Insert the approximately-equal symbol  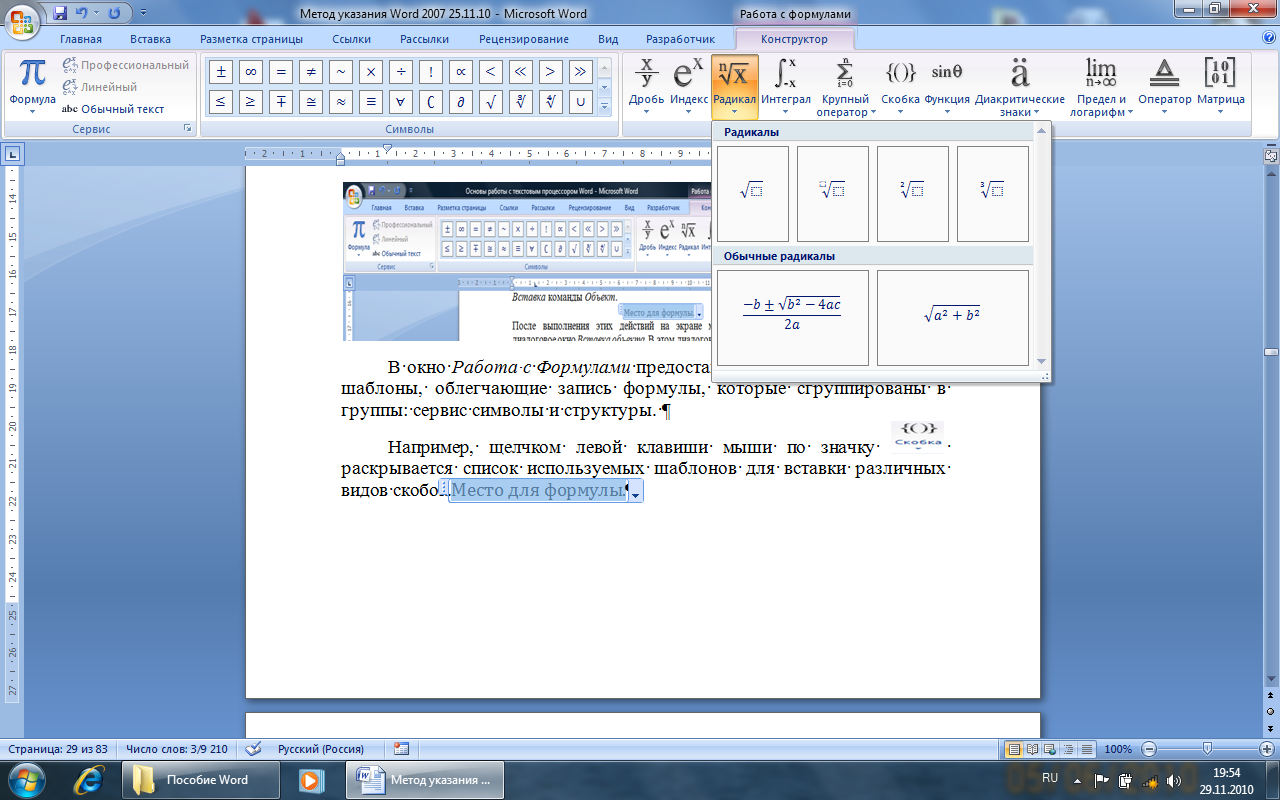point(341,102)
